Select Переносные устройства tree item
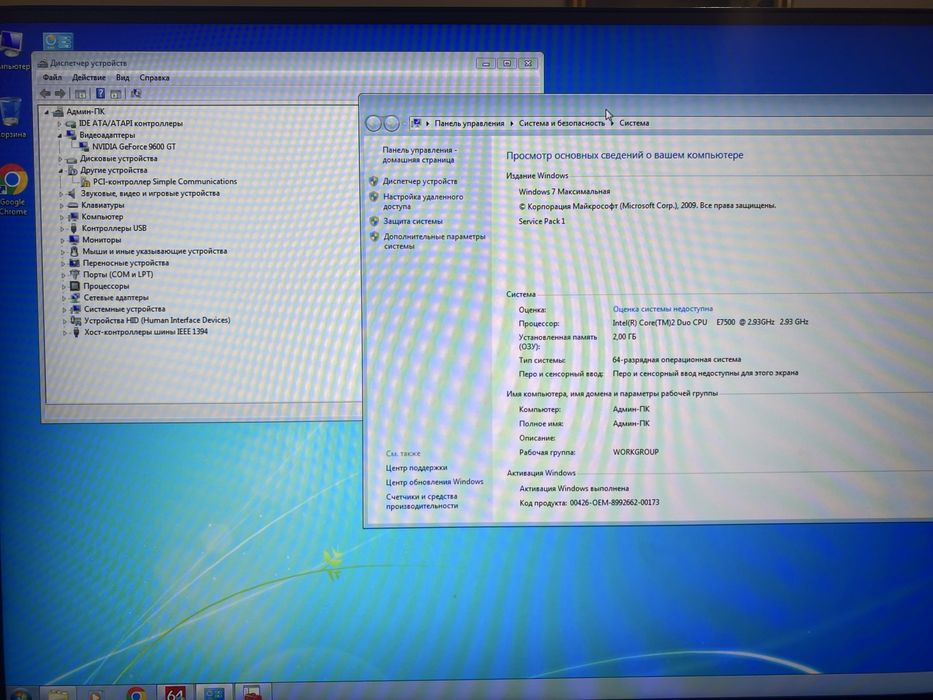 coord(126,263)
